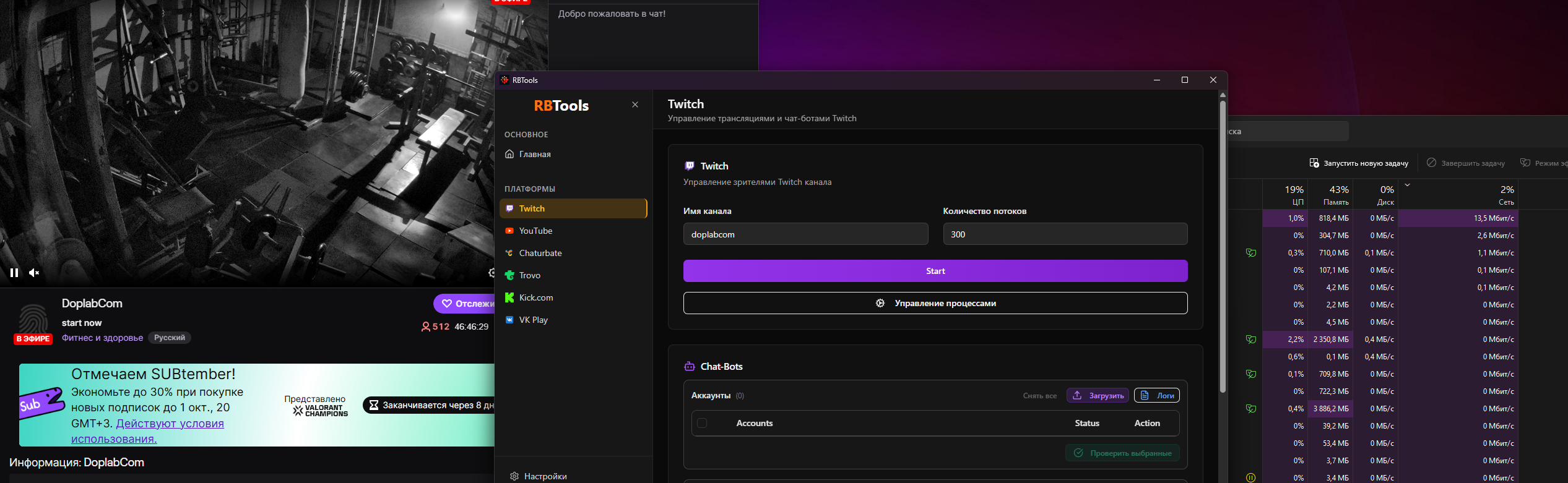Unmute the stream volume icon
The image size is (1568, 483).
tap(34, 273)
